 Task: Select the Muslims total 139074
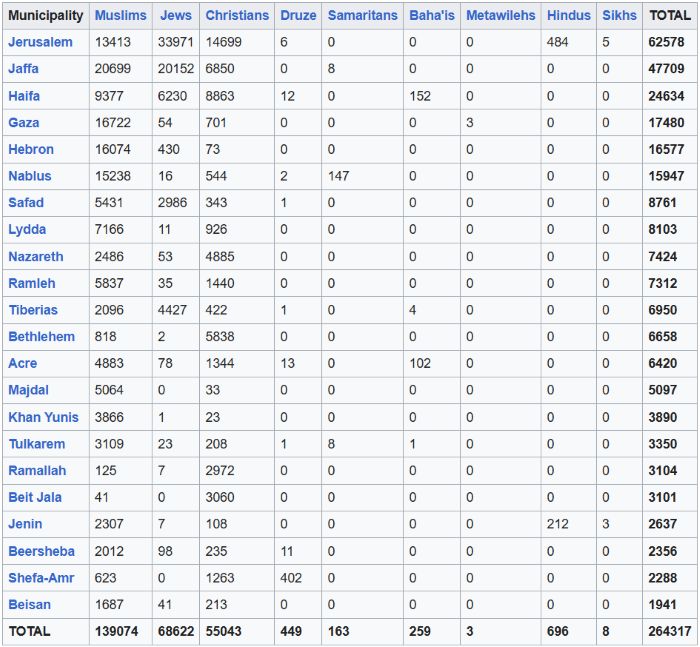(116, 631)
